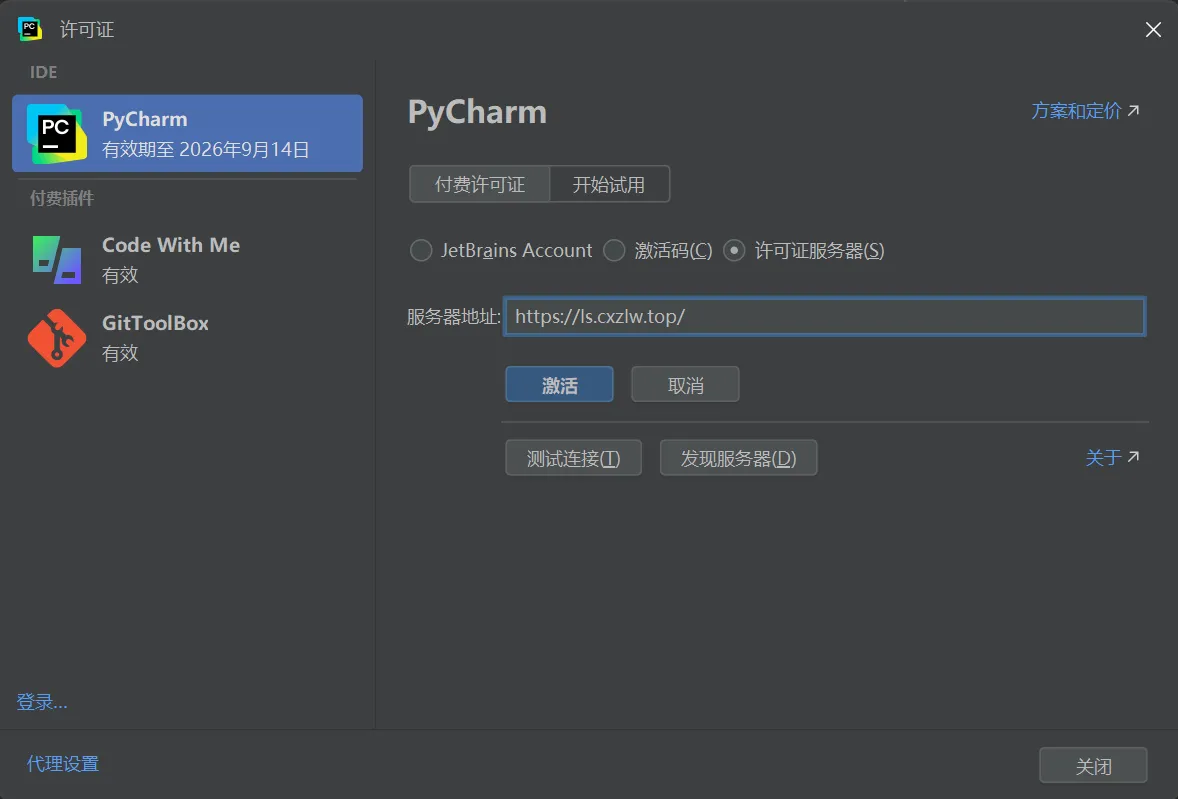Switch to the 付费许可证 tab
Screen dimensions: 1178x799
479,184
